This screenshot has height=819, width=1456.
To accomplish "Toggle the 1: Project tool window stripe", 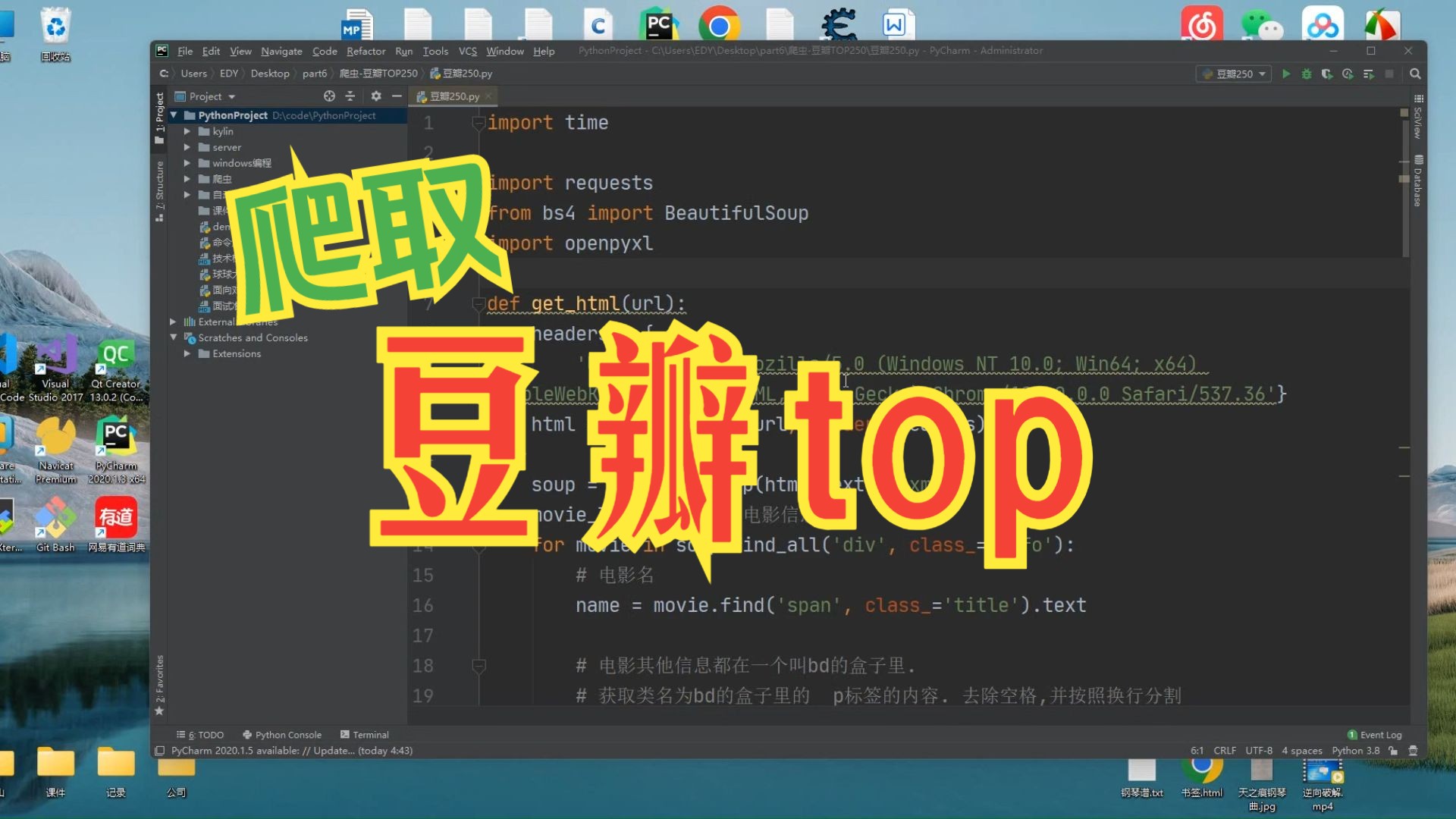I will click(159, 118).
